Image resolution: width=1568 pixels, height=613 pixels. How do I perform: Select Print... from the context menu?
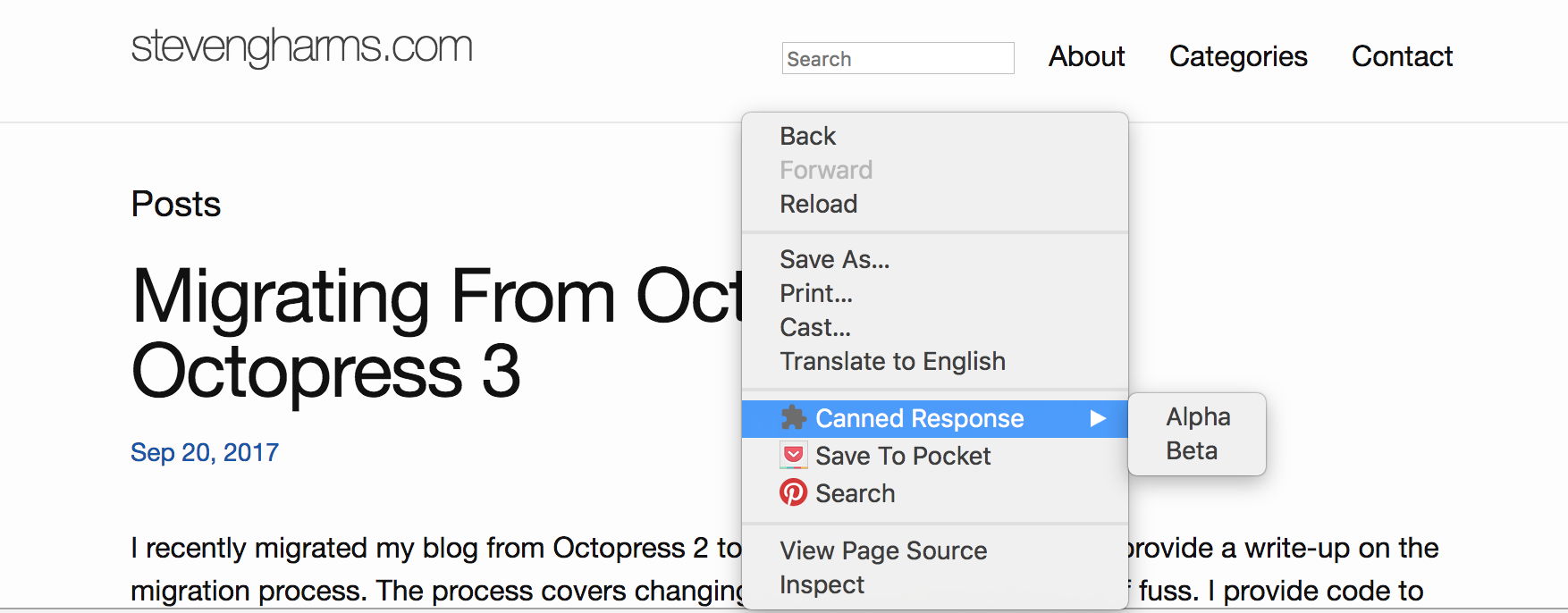pos(815,293)
